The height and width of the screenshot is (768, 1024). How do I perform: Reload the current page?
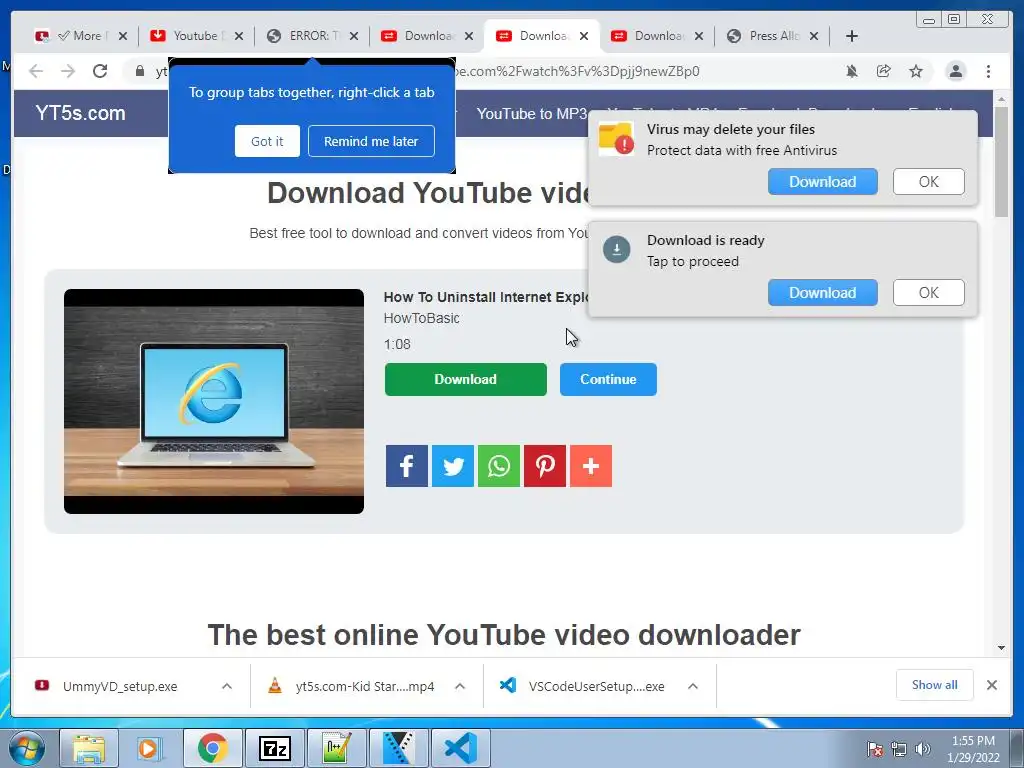[100, 71]
